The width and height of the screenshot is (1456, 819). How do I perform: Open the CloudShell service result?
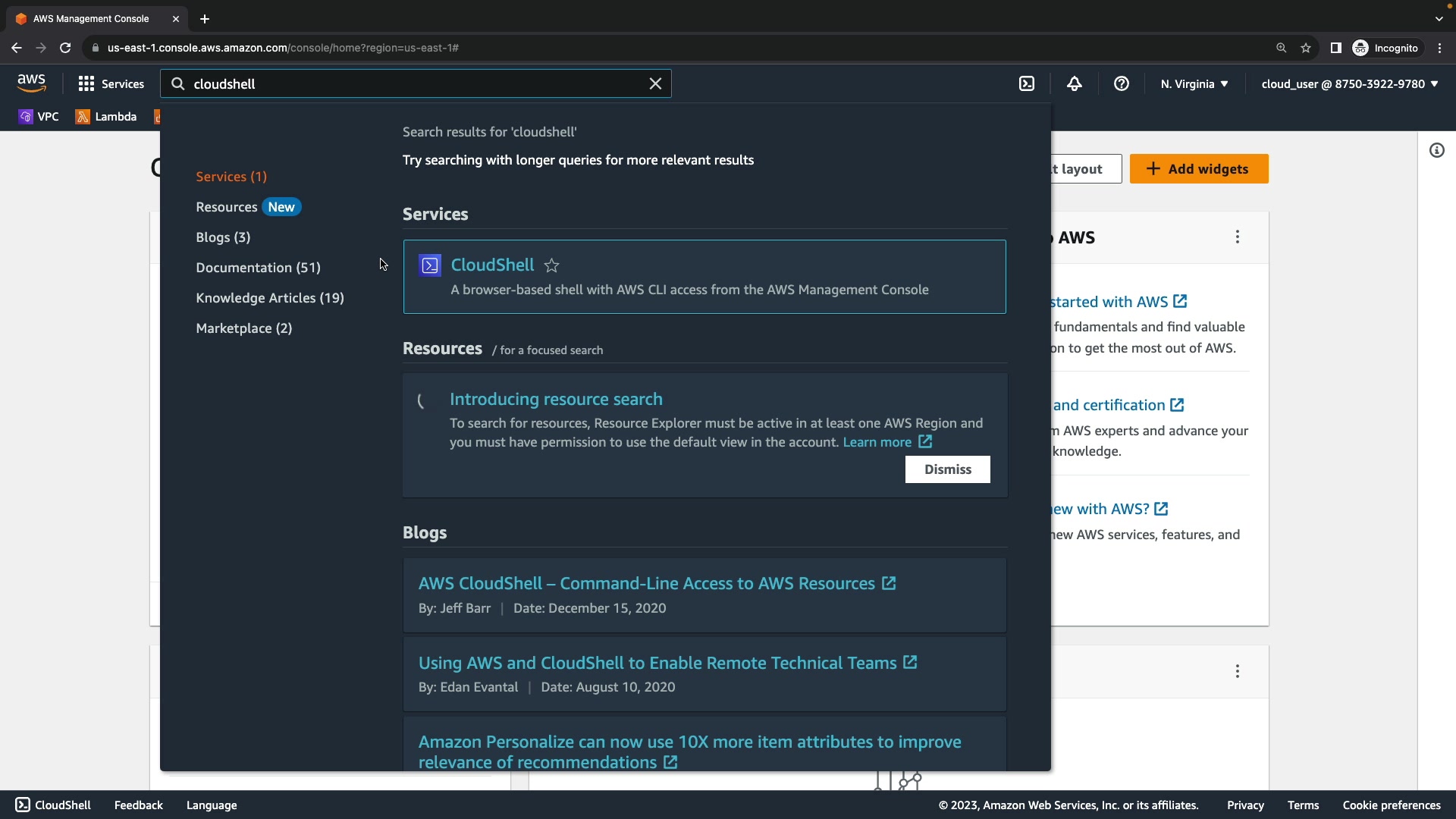coord(492,265)
